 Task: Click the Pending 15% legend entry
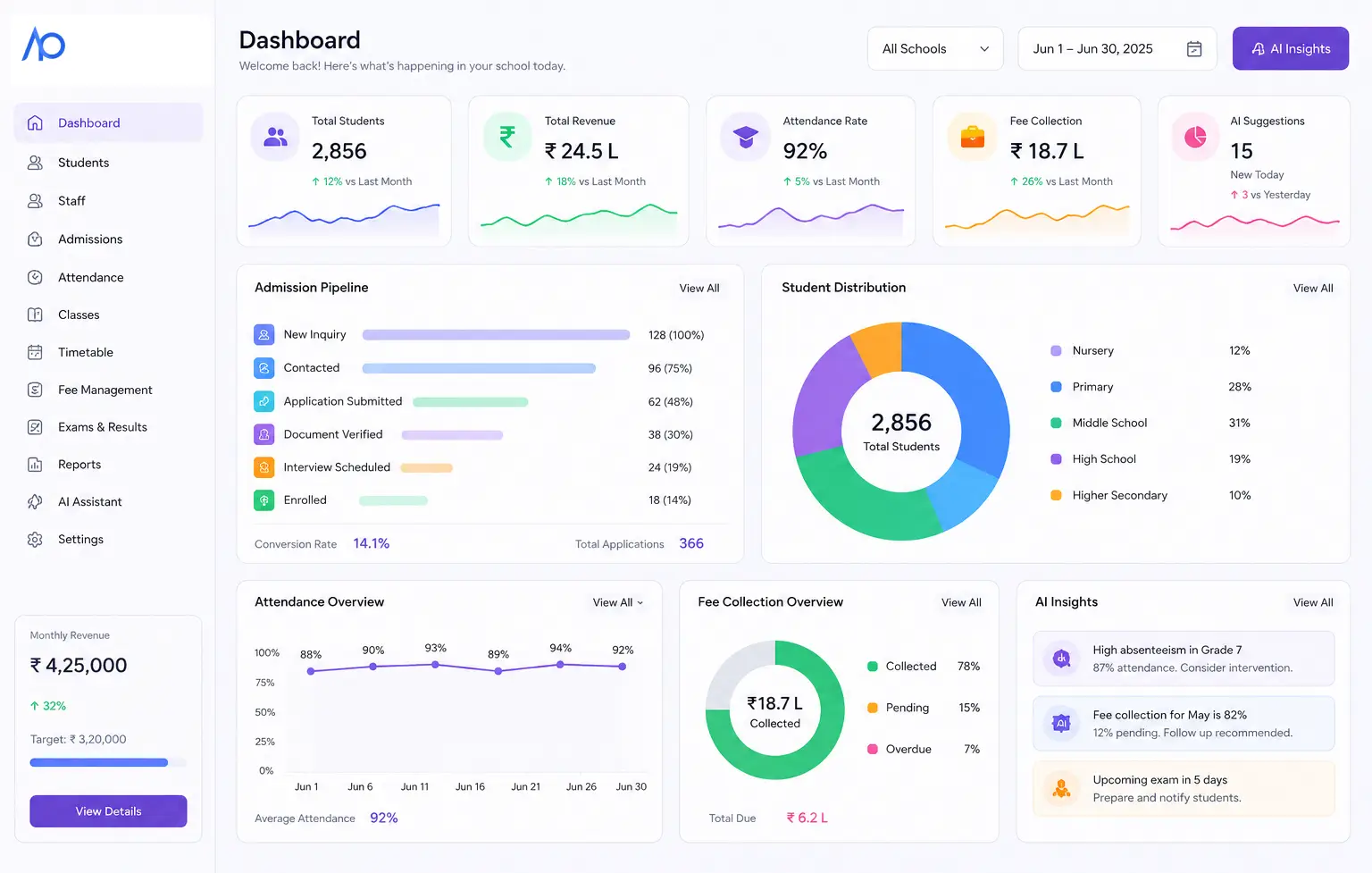click(924, 708)
